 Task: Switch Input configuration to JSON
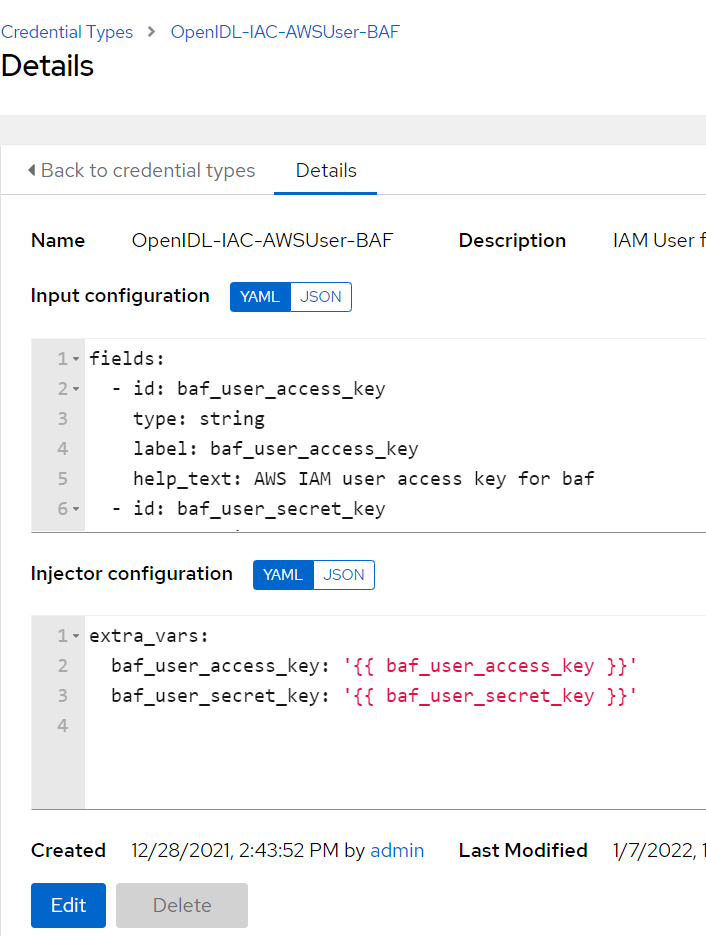click(x=321, y=297)
